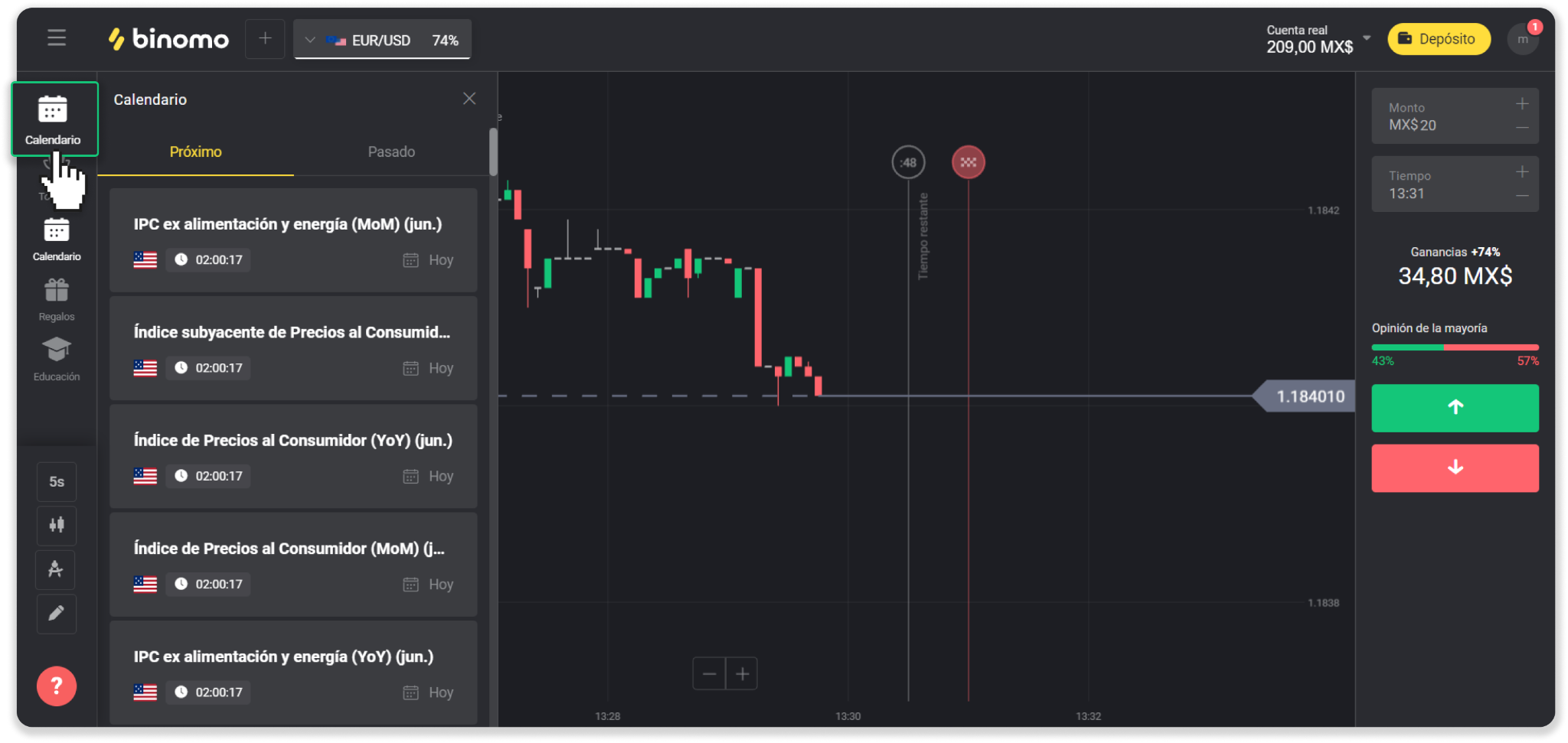The width and height of the screenshot is (1568, 743).
Task: Click the red help question button
Action: click(57, 686)
